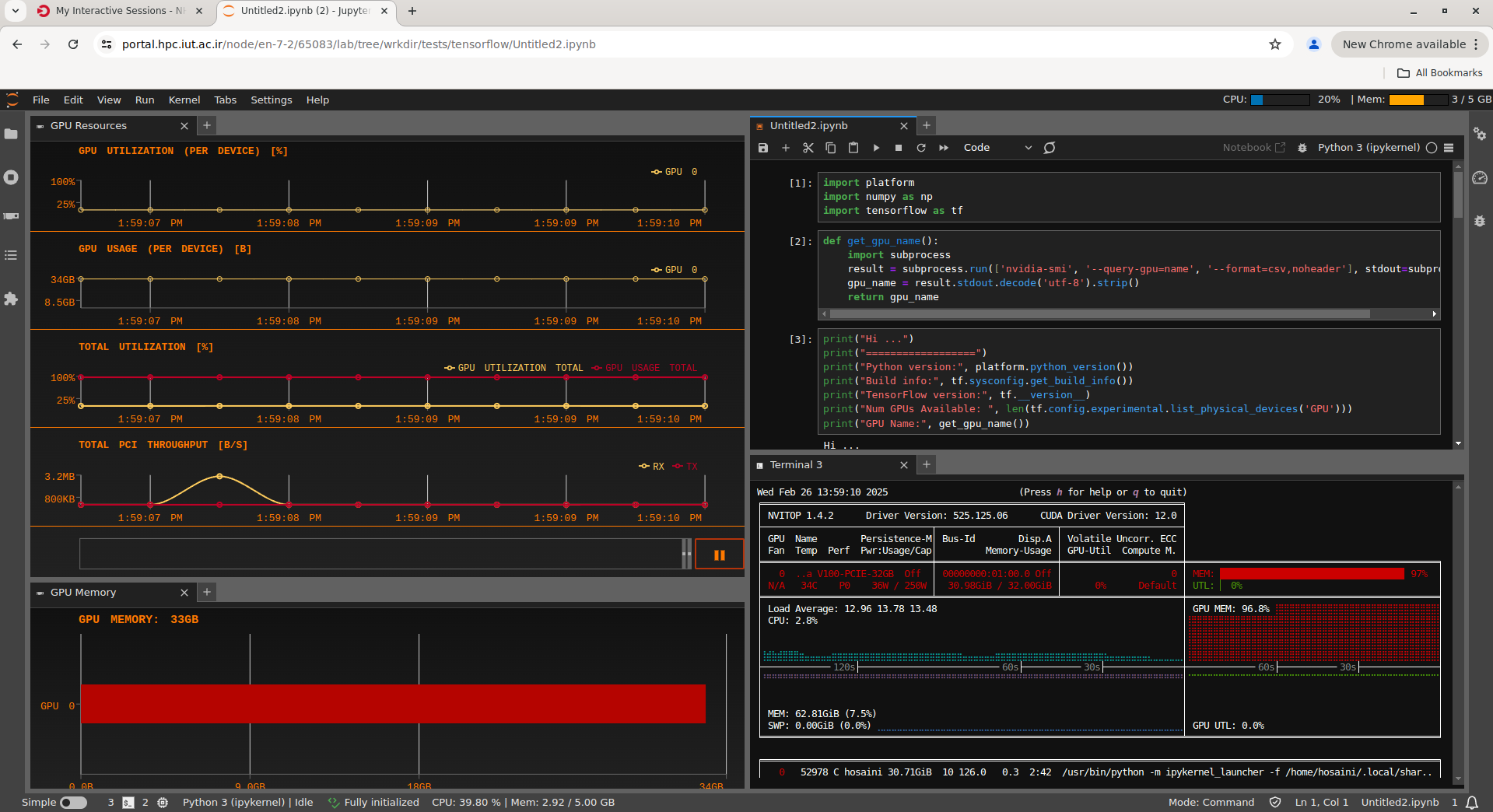Toggle GPU UTILIZATION TOTAL legend entry
The width and height of the screenshot is (1493, 812).
513,368
